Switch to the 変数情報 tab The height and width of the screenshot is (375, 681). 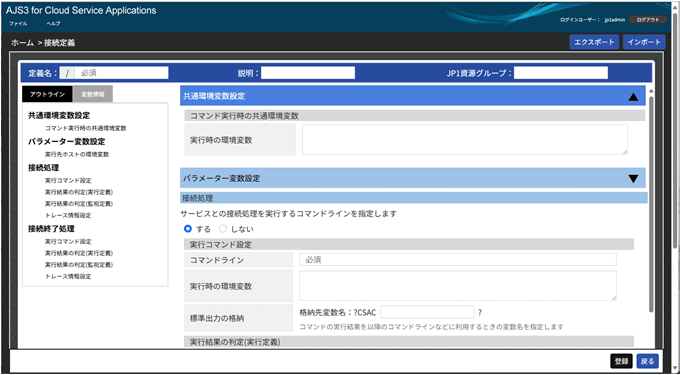93,94
